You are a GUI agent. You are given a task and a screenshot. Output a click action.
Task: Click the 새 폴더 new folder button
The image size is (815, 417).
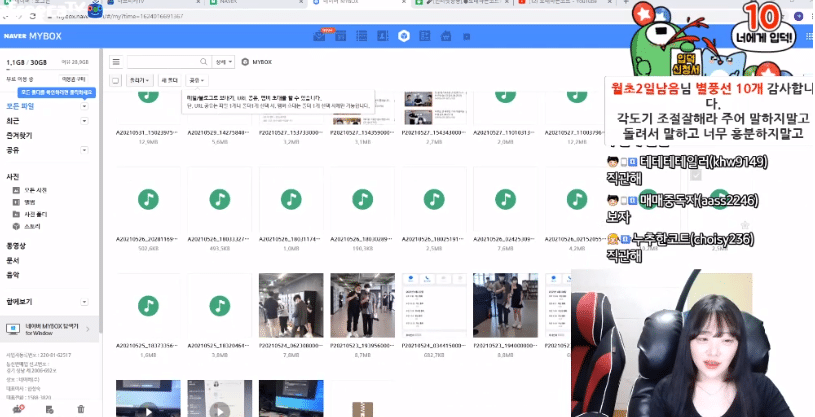[169, 81]
